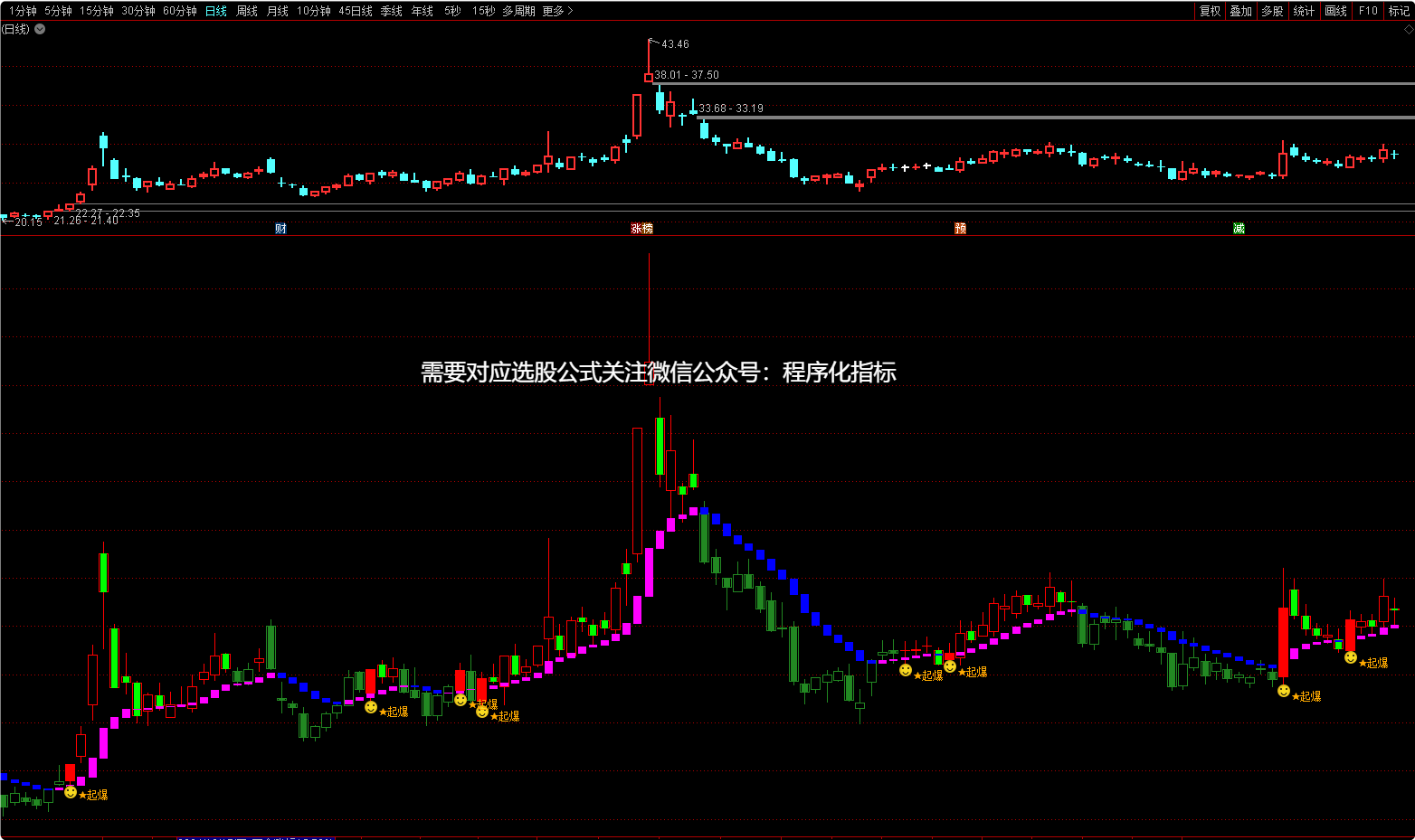
Task: Toggle 多股 multi-stock view
Action: 1272,11
